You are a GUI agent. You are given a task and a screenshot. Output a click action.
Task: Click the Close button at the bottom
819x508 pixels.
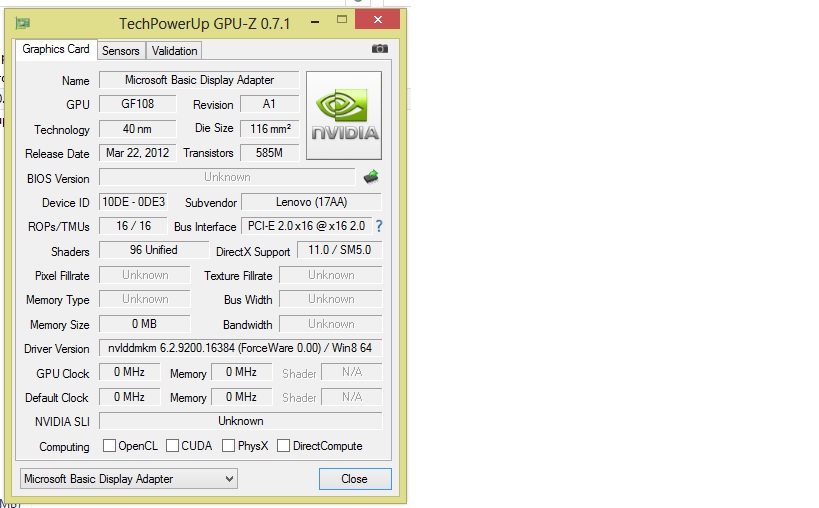pyautogui.click(x=355, y=479)
